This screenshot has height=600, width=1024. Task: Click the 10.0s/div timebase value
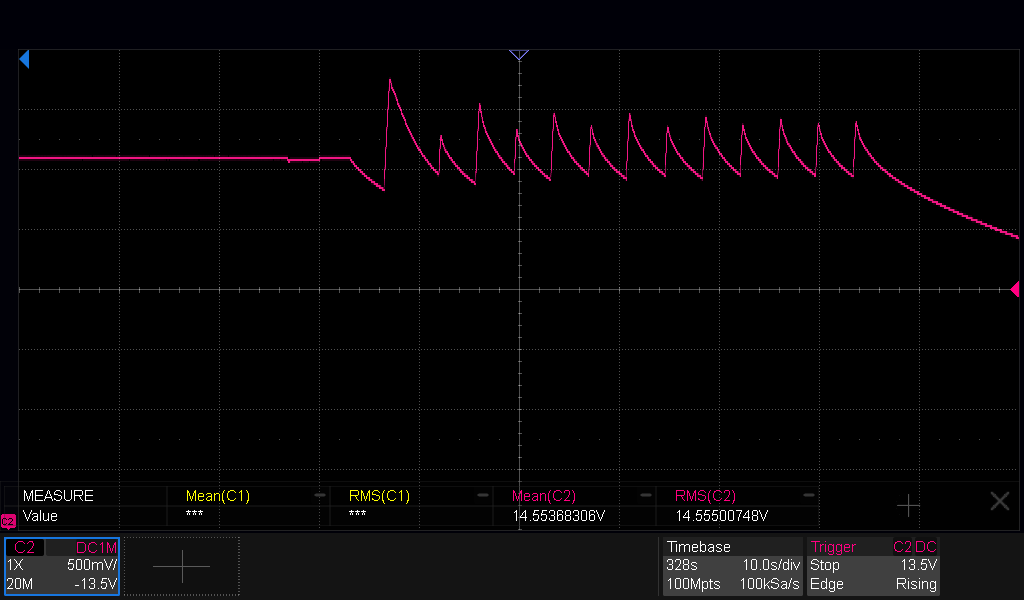tap(771, 565)
